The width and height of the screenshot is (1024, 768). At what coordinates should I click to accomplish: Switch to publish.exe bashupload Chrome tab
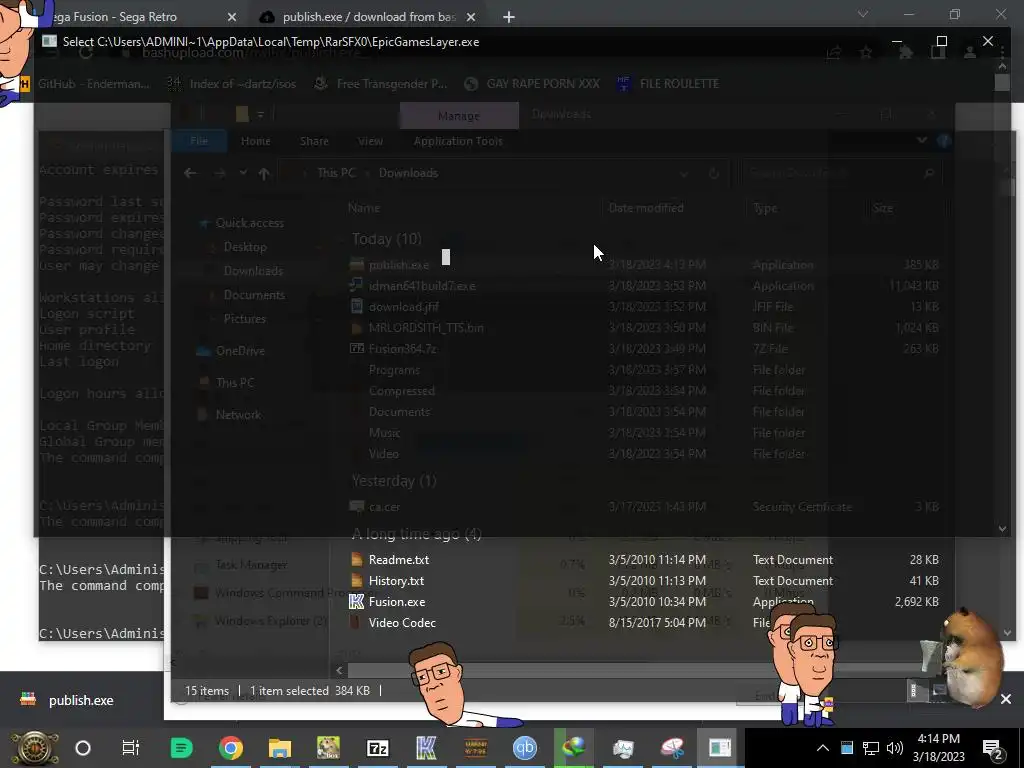[369, 16]
